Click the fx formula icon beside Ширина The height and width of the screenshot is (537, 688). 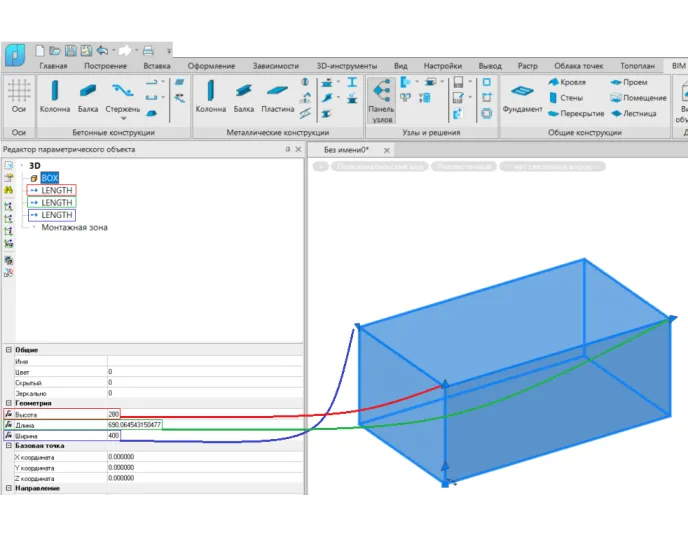click(x=8, y=436)
